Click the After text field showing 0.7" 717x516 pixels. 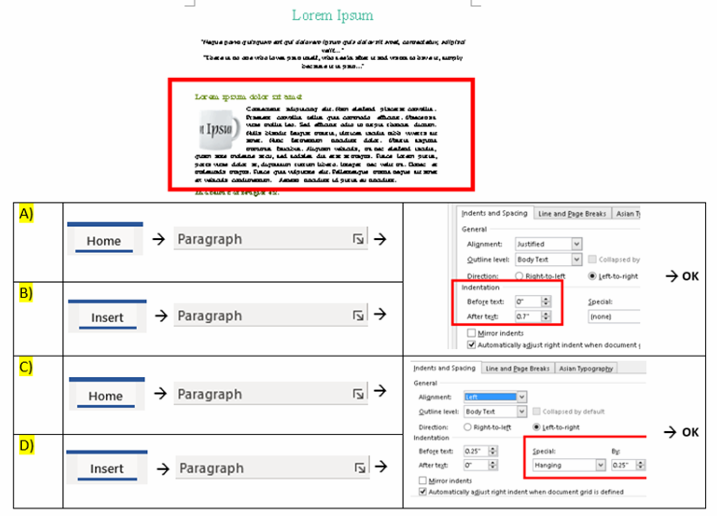(525, 315)
